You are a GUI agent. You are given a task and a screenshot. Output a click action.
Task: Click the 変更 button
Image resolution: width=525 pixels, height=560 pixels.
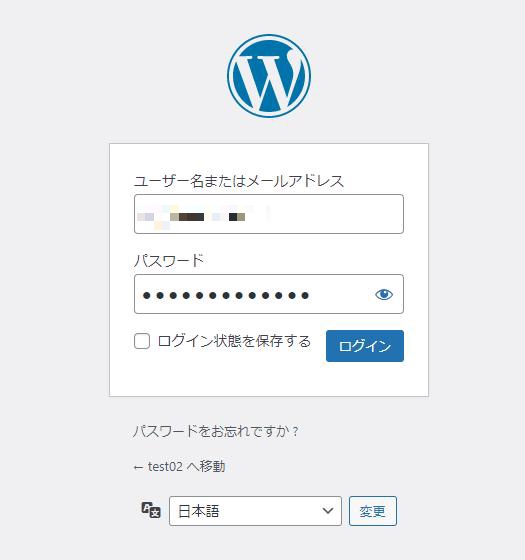point(373,511)
